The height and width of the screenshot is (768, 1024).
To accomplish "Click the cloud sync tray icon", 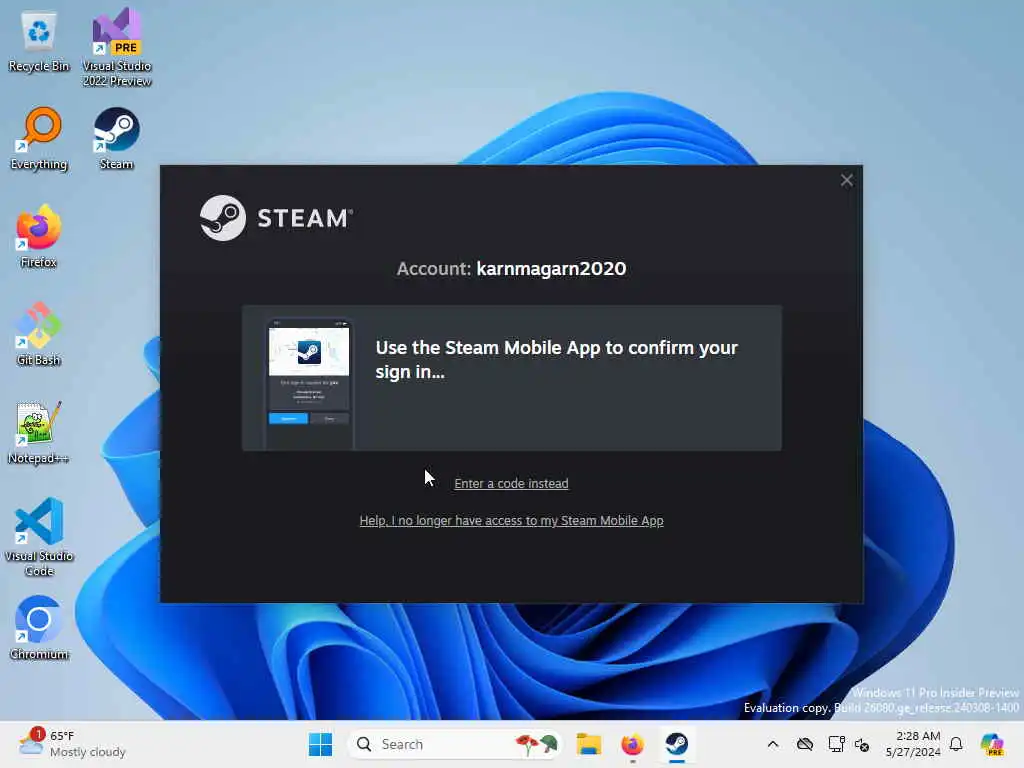I will (805, 744).
